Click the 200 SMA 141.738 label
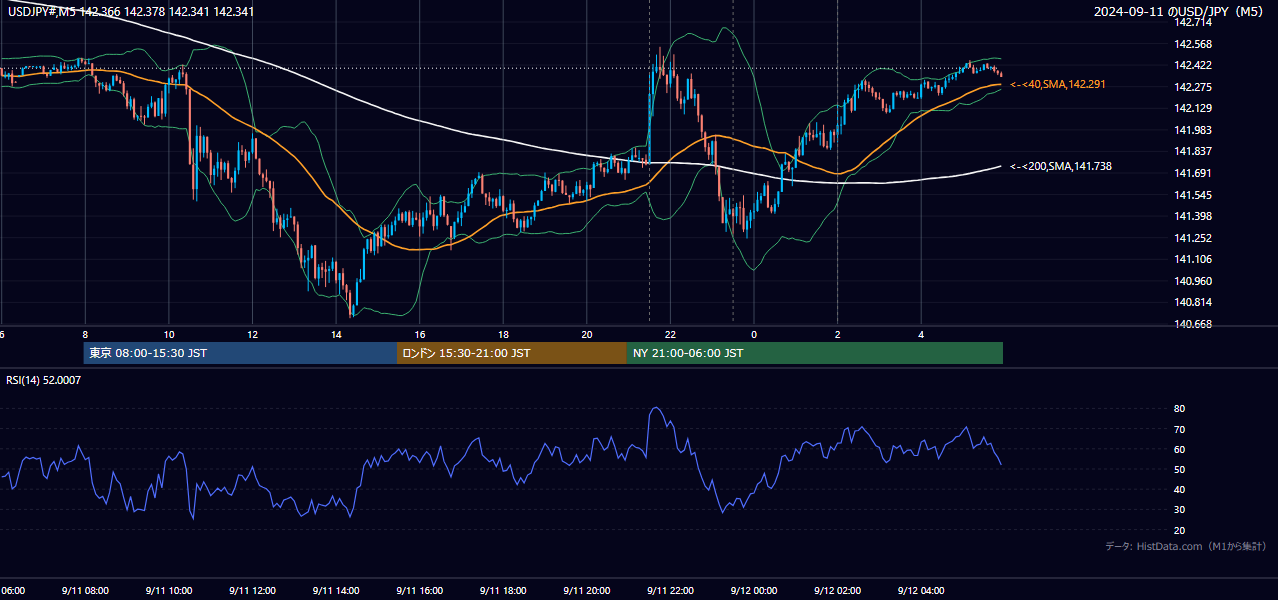This screenshot has width=1278, height=600. pos(1061,167)
